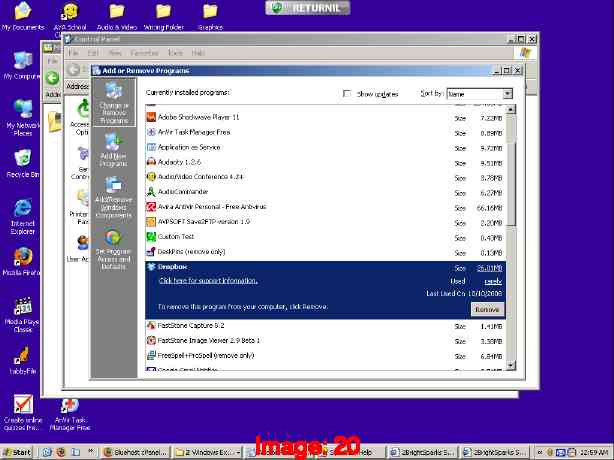The width and height of the screenshot is (614, 460).
Task: Select FastStone Capture 6.2 row
Action: [x=325, y=326]
